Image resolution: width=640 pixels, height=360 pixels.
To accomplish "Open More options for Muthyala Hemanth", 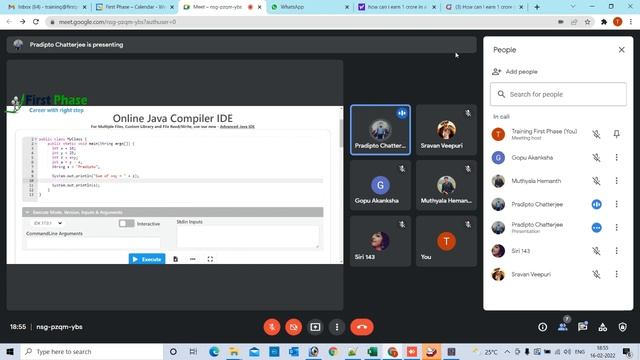I will (x=617, y=181).
